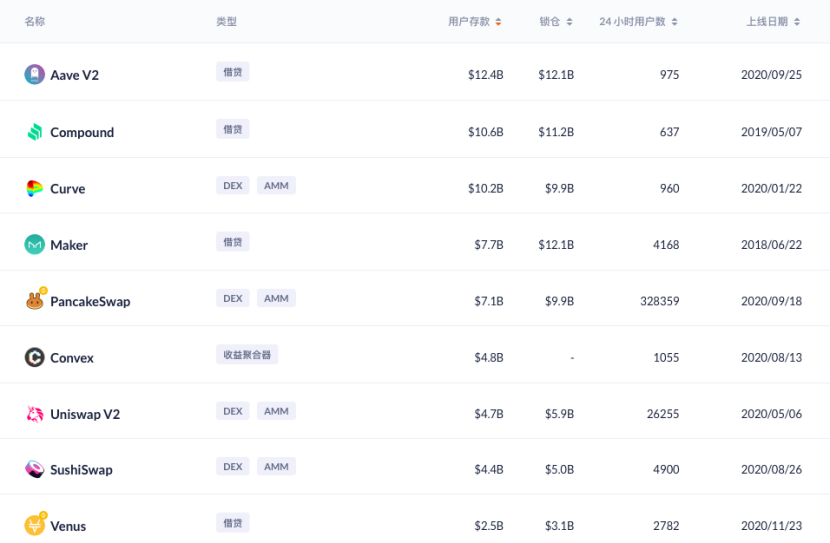Click the Compound logo icon

click(34, 132)
